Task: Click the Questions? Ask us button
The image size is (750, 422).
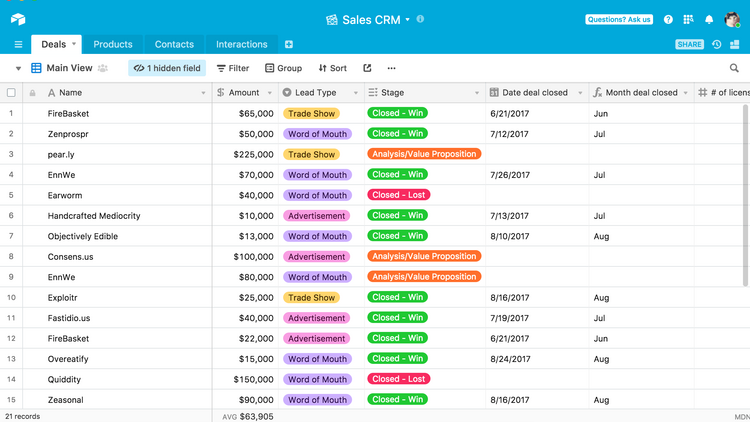Action: [618, 19]
